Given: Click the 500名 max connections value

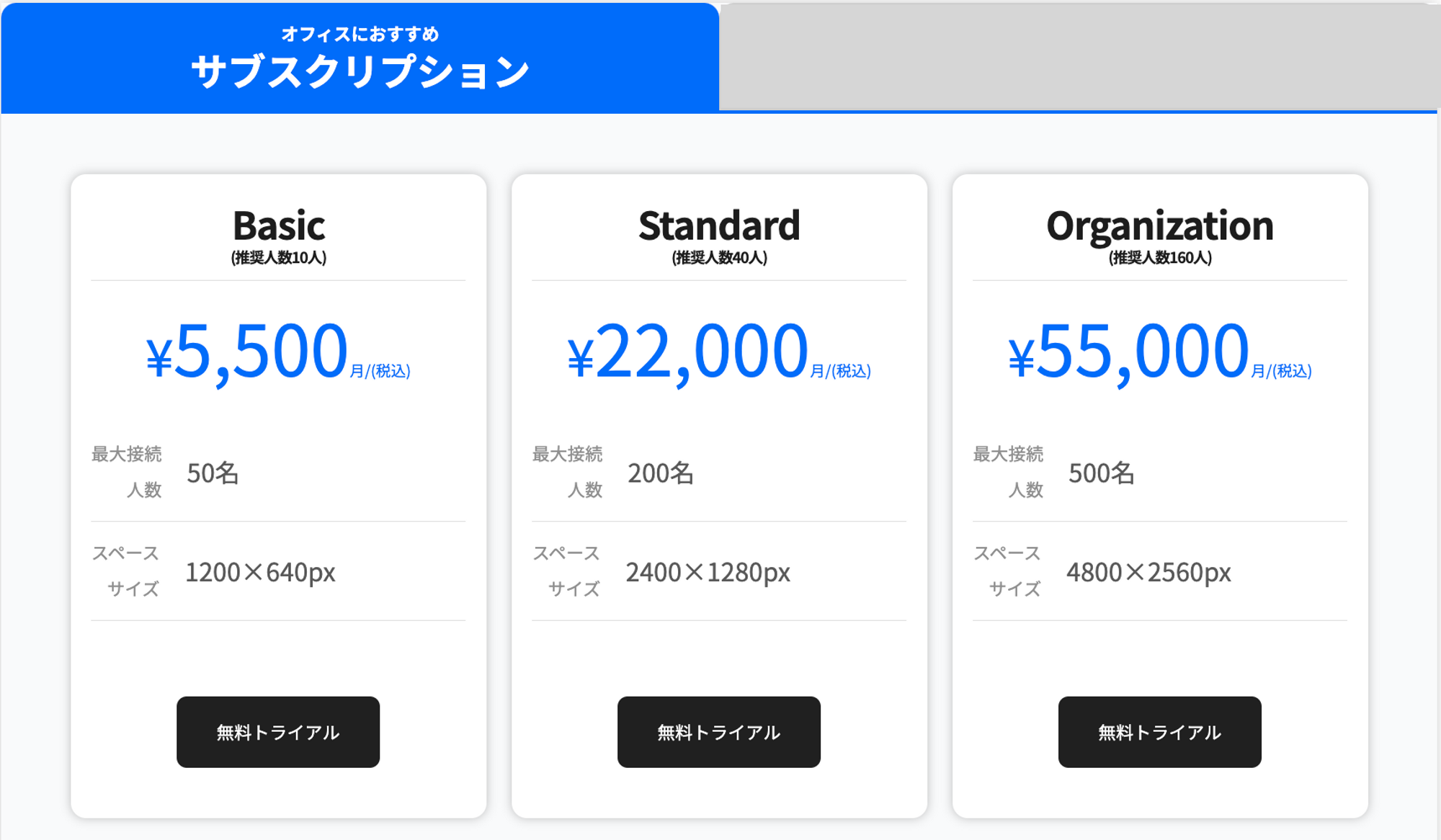Looking at the screenshot, I should point(1101,473).
